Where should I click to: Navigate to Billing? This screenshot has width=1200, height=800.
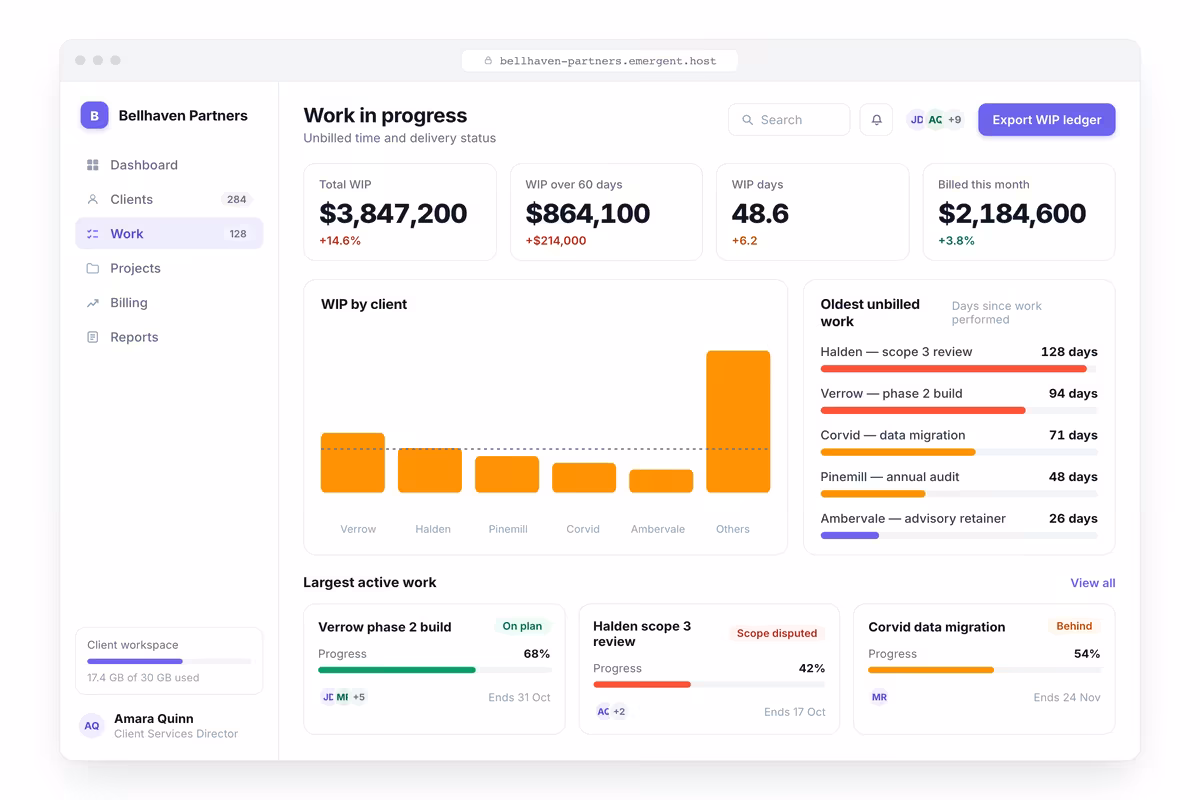(169, 303)
